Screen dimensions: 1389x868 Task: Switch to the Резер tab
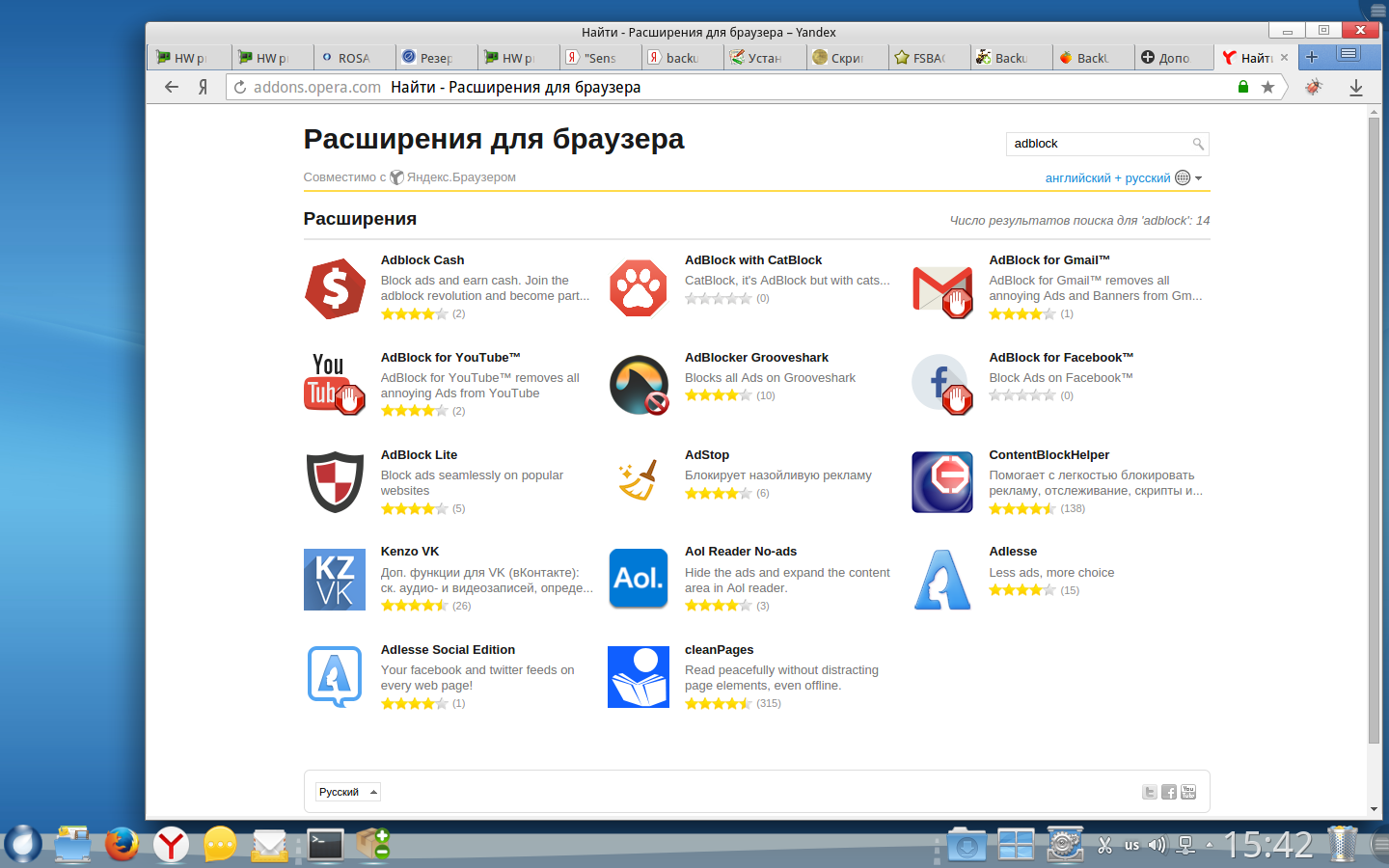click(436, 58)
